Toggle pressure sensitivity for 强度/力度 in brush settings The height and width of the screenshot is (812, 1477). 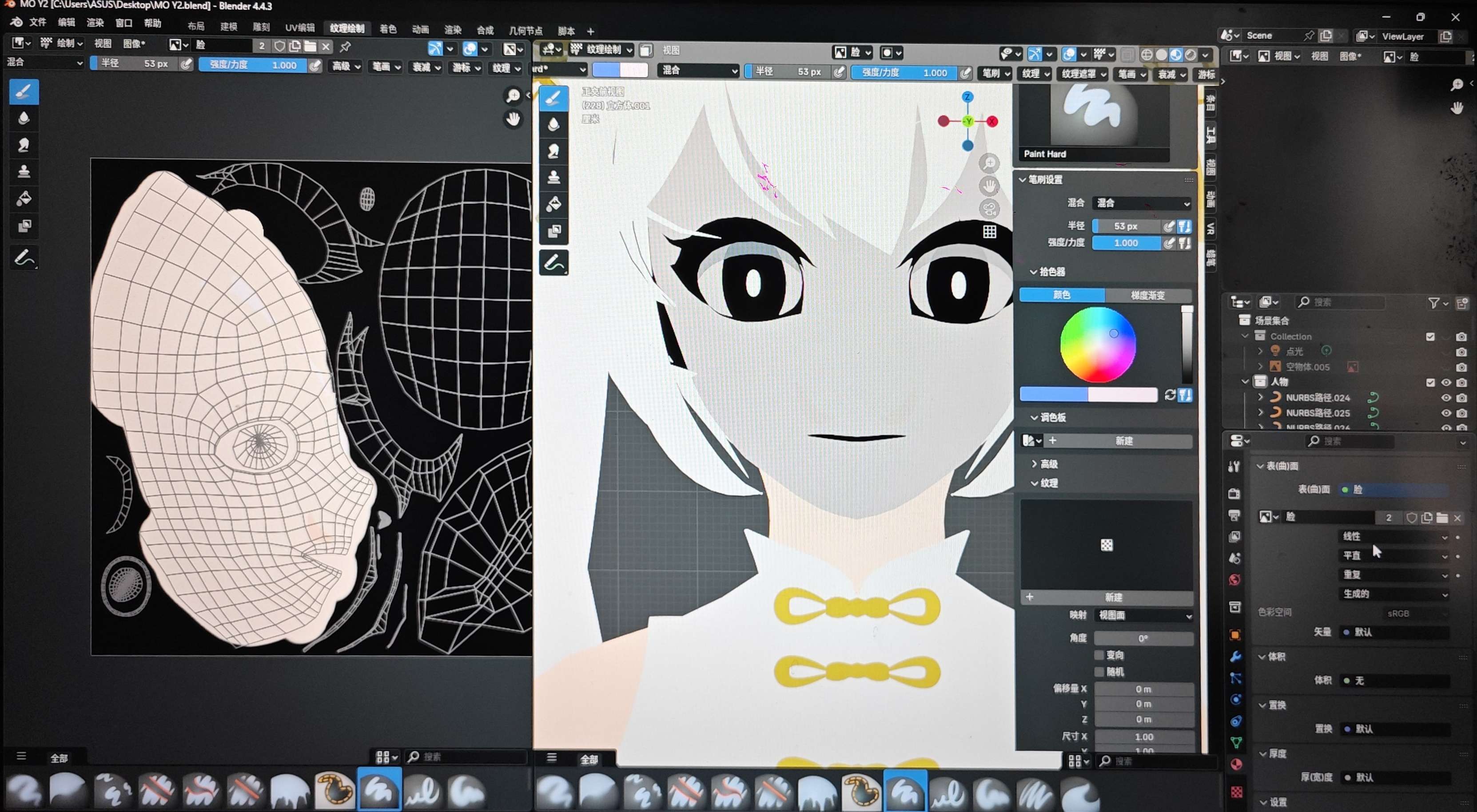pos(1169,244)
